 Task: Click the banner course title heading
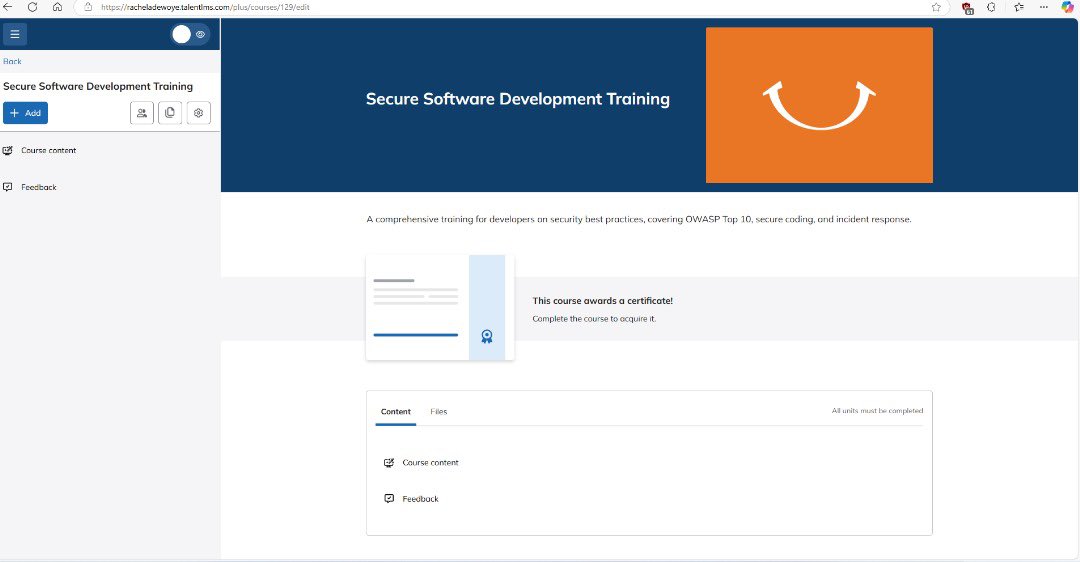pyautogui.click(x=517, y=99)
